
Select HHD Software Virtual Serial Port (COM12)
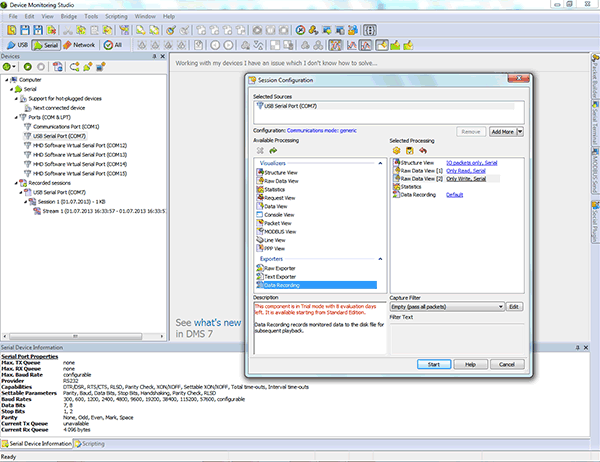[x=75, y=145]
